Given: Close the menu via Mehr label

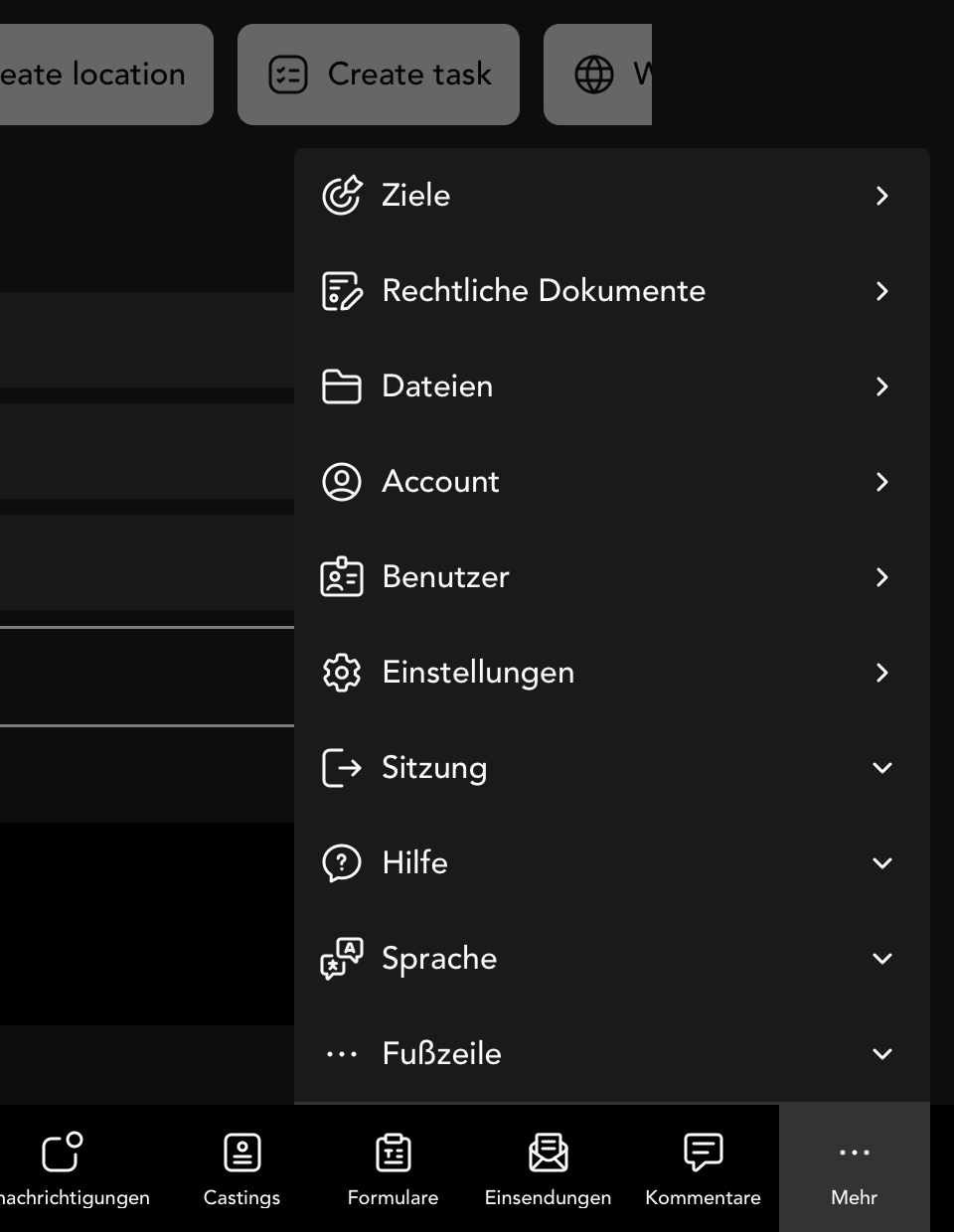Looking at the screenshot, I should [855, 1198].
